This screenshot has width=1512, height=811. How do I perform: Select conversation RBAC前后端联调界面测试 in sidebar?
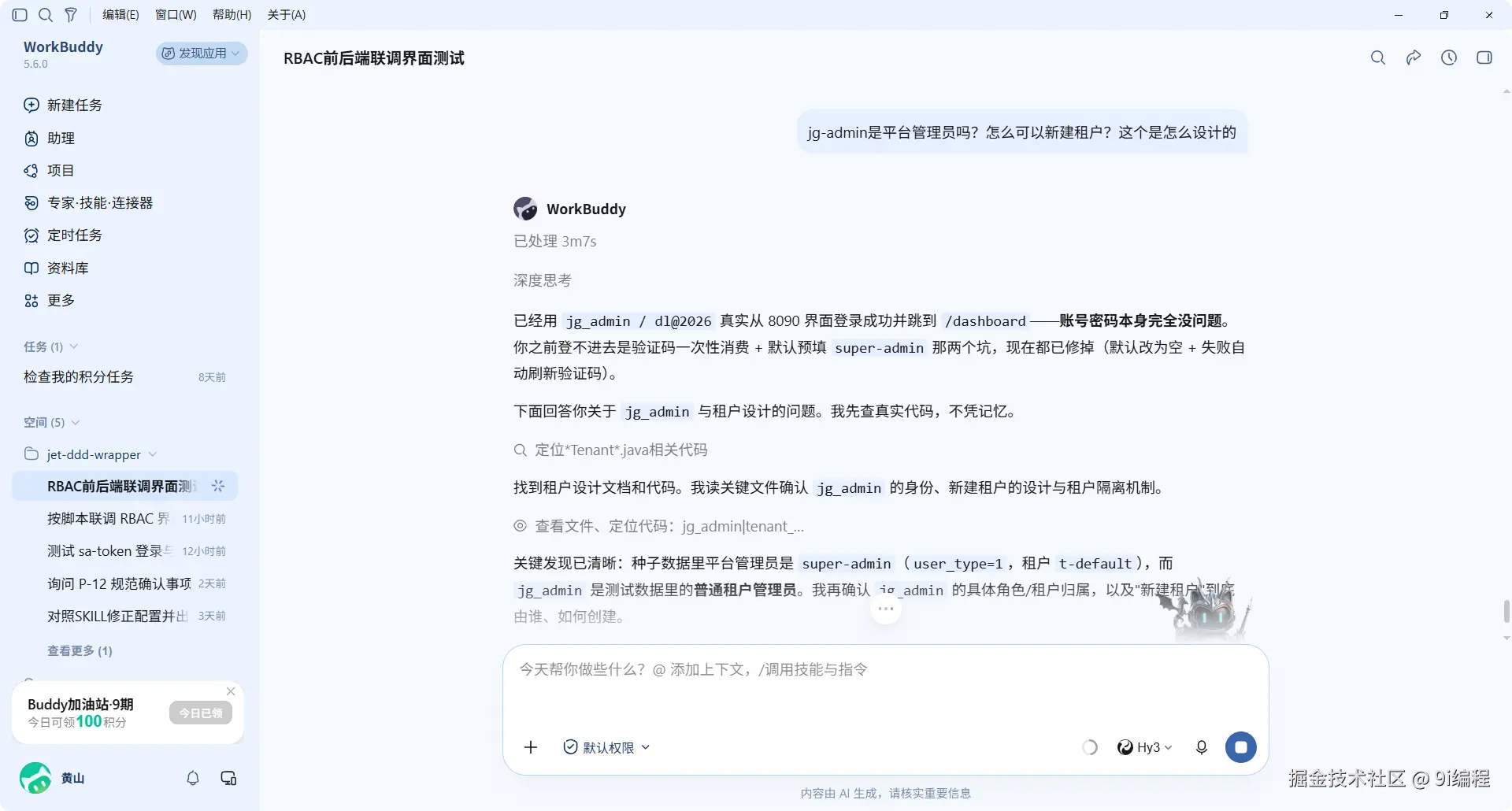coord(124,487)
